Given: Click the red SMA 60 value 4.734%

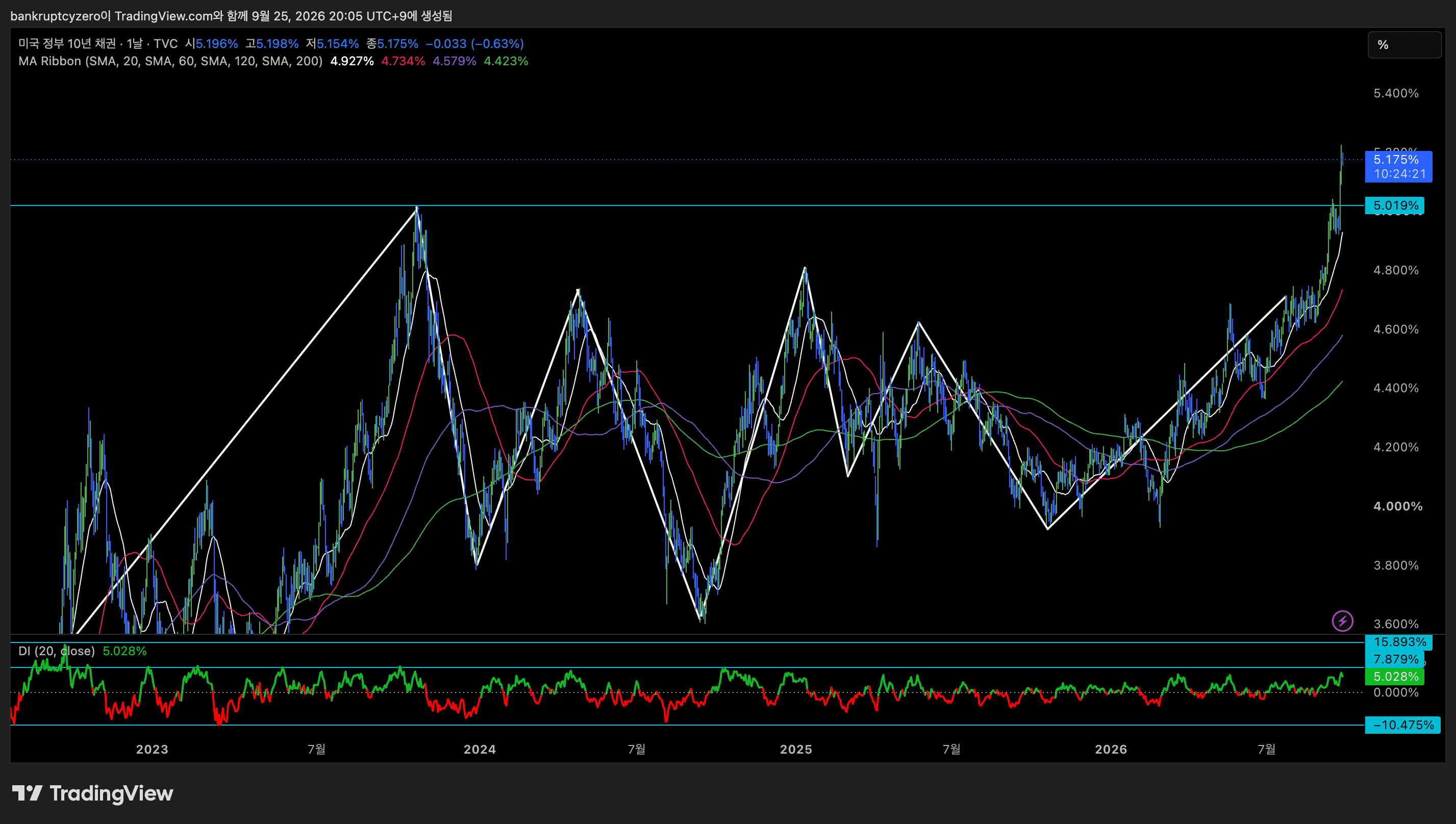Looking at the screenshot, I should click(x=403, y=61).
